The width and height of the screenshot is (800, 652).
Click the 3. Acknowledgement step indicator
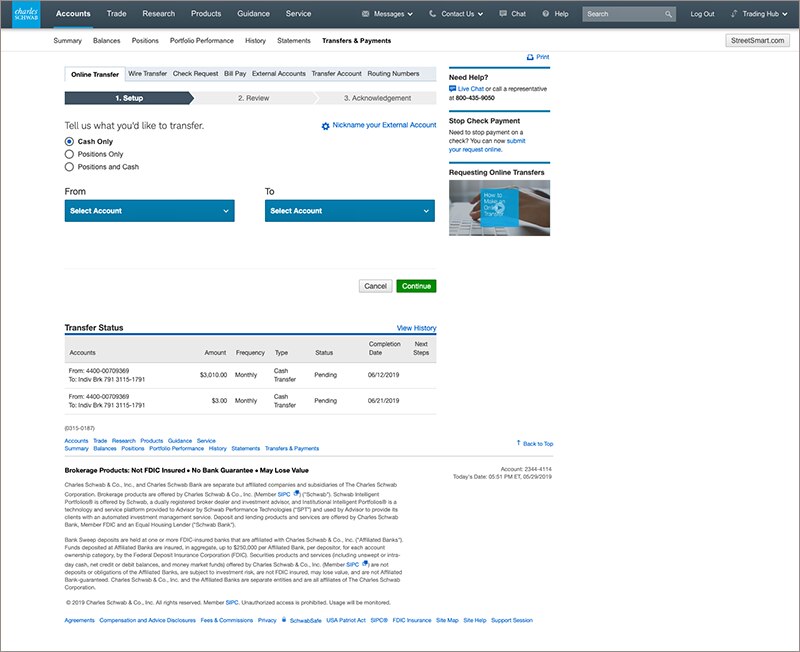[x=377, y=98]
